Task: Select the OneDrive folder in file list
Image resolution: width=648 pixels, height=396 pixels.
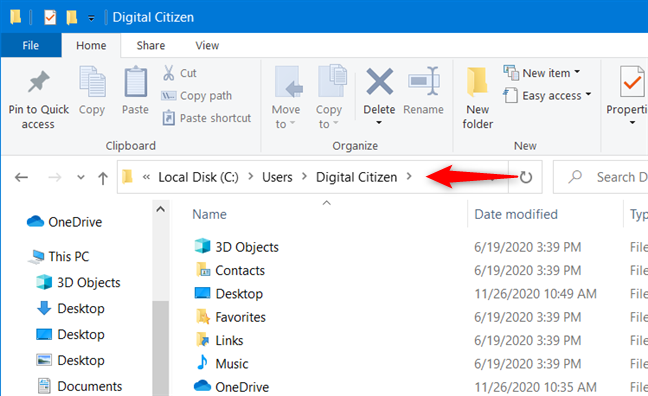Action: (x=231, y=387)
